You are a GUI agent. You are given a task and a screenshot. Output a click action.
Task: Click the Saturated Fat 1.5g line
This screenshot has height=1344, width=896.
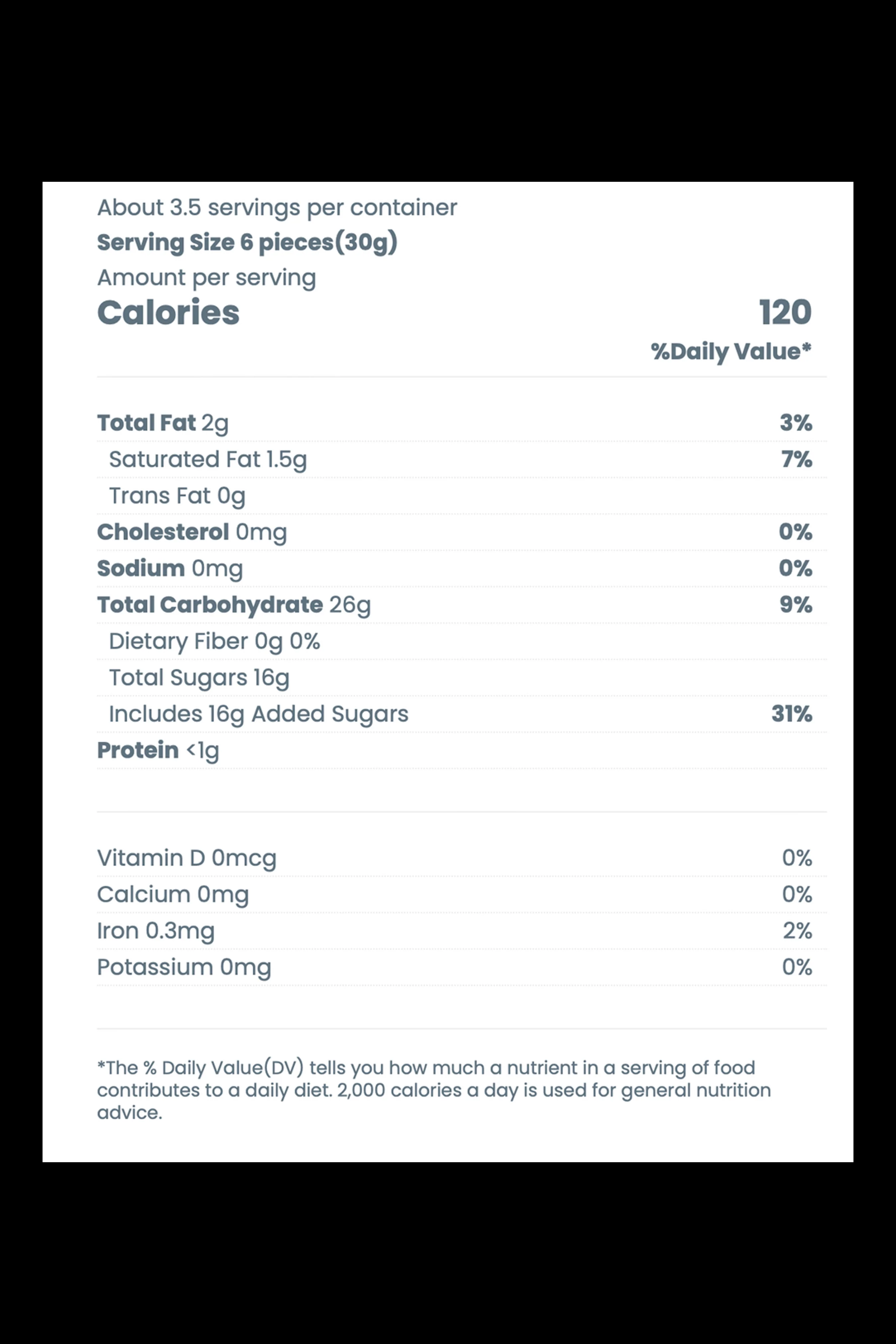462,459
